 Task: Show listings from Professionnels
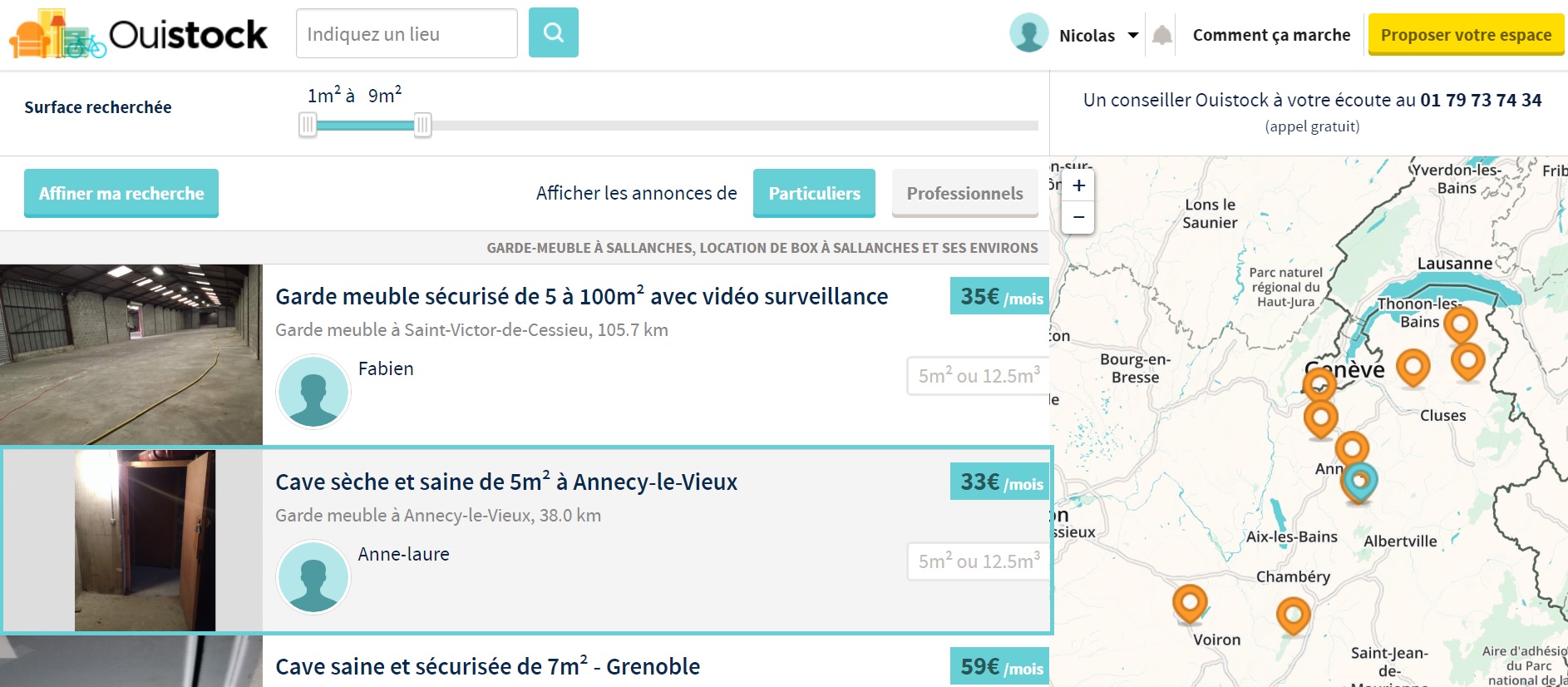point(964,193)
